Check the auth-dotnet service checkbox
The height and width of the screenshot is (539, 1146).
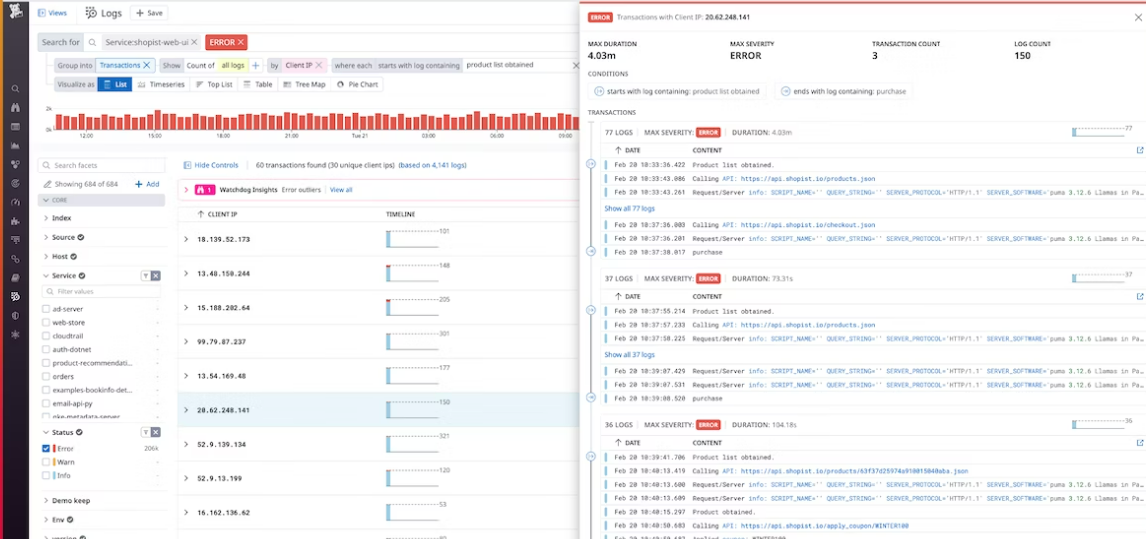point(46,350)
